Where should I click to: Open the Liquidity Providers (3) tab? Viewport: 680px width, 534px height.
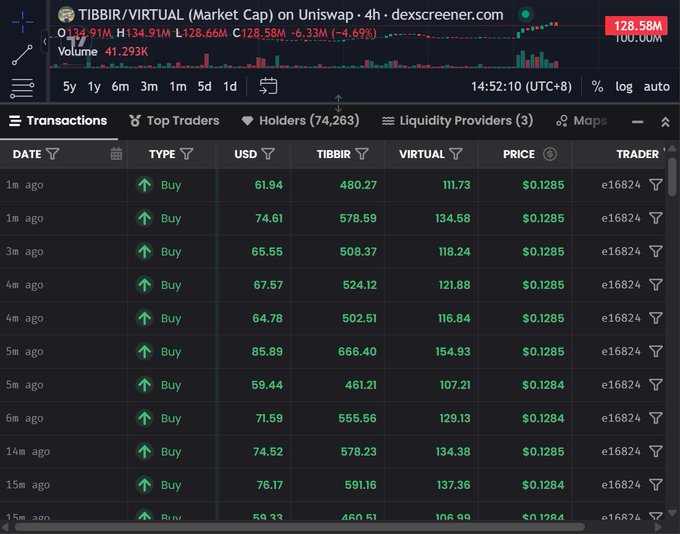click(458, 121)
